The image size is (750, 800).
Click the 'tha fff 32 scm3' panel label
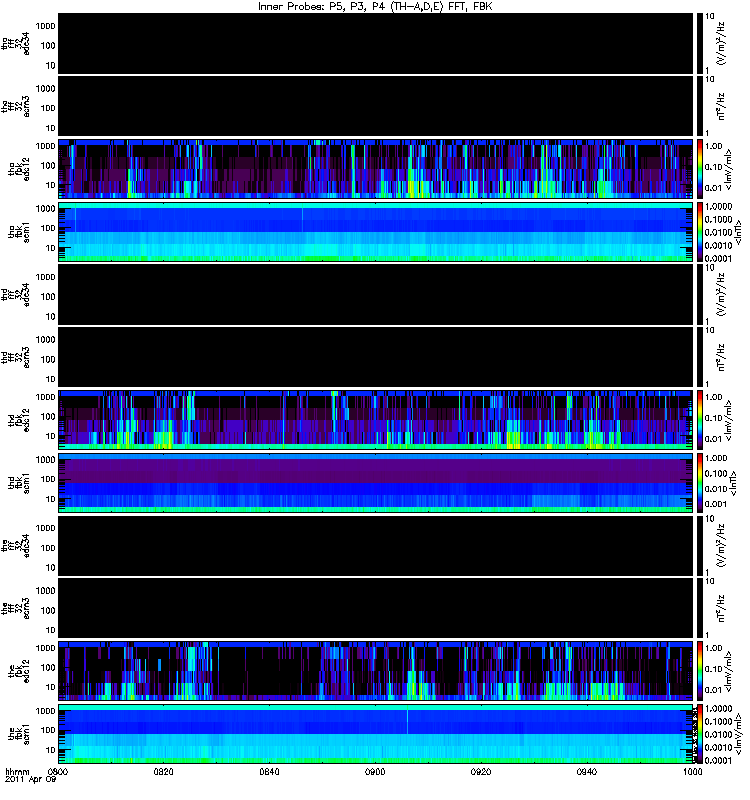tap(16, 107)
